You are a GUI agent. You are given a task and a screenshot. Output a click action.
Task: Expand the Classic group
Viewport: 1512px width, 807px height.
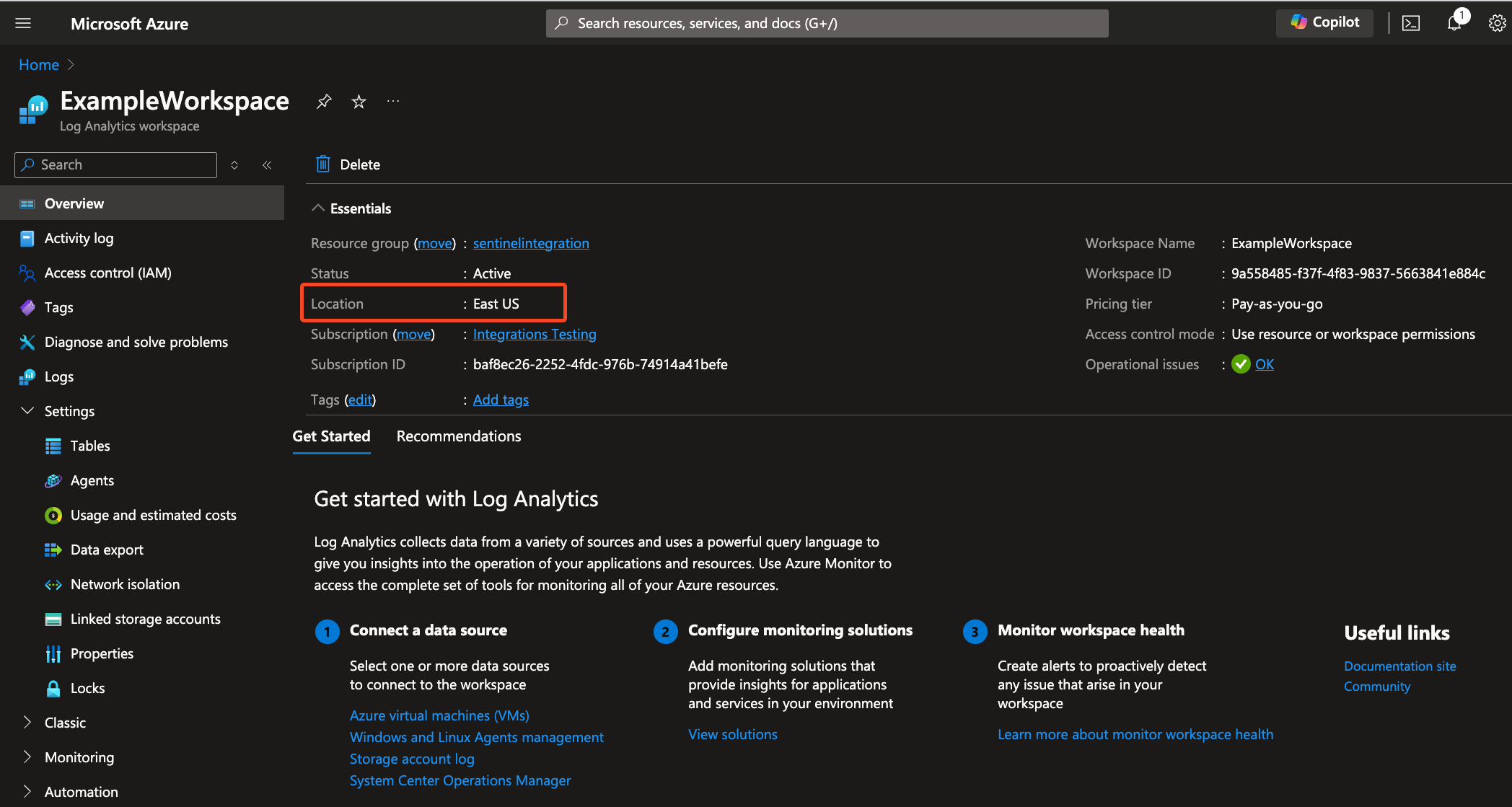pos(27,722)
